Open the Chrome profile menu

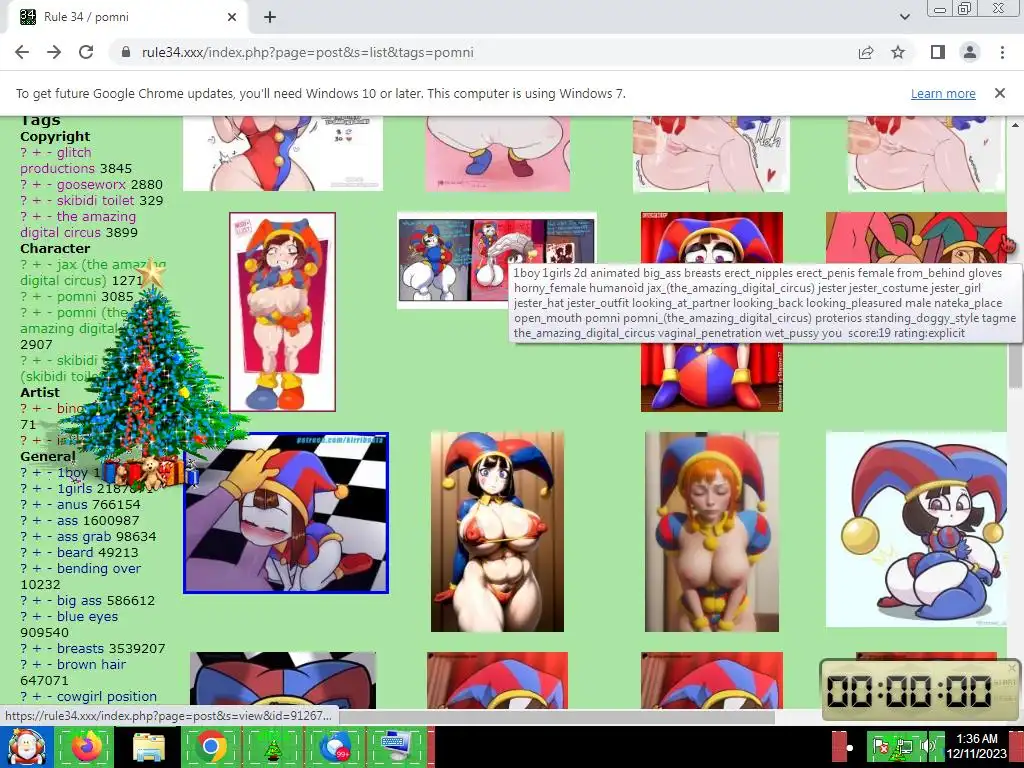[970, 52]
